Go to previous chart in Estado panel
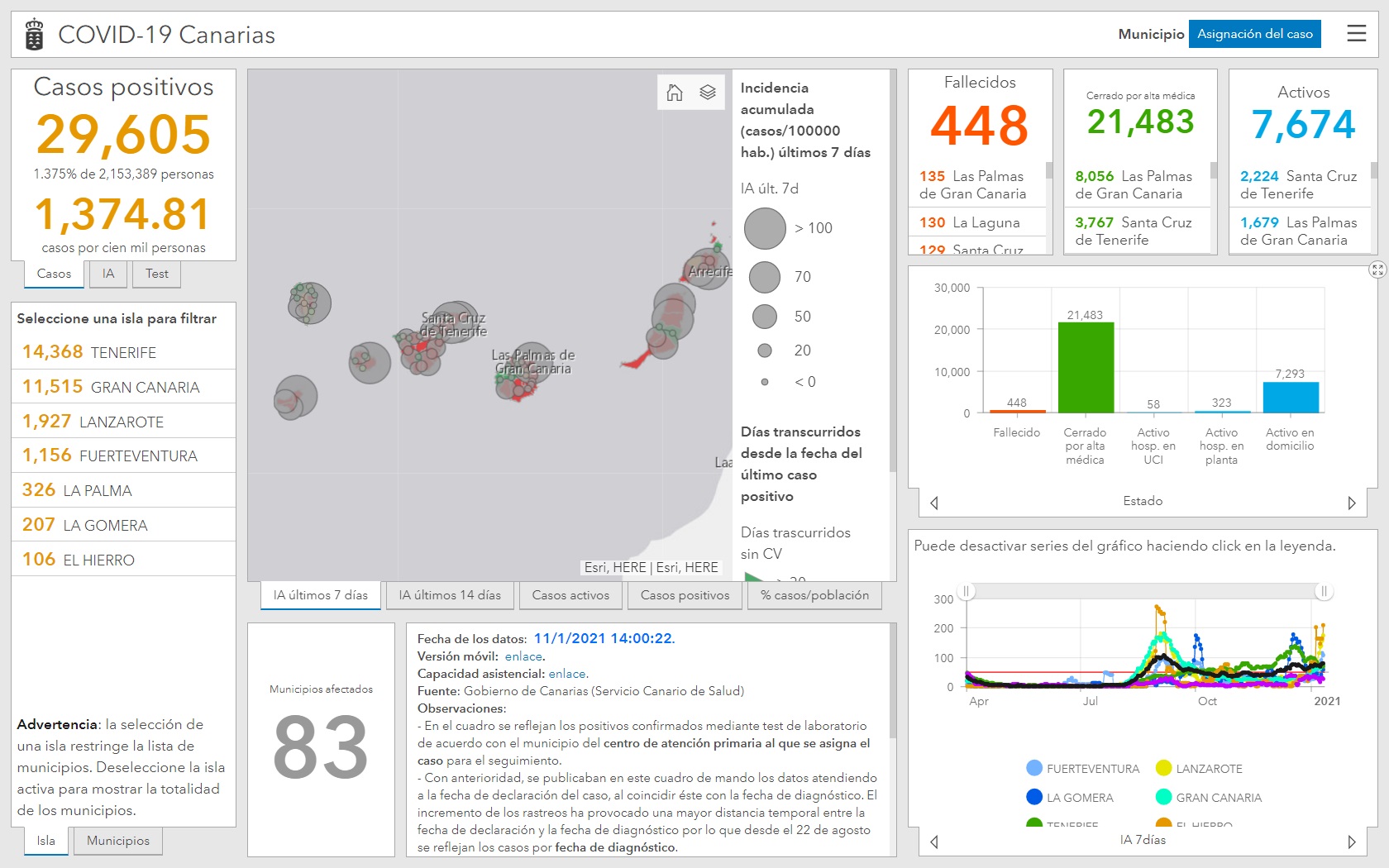This screenshot has height=868, width=1389. [934, 503]
